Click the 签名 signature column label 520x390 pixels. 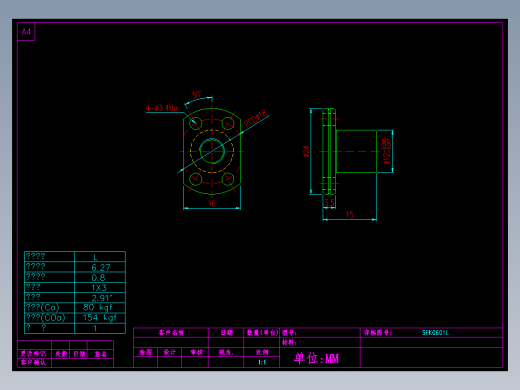click(100, 354)
